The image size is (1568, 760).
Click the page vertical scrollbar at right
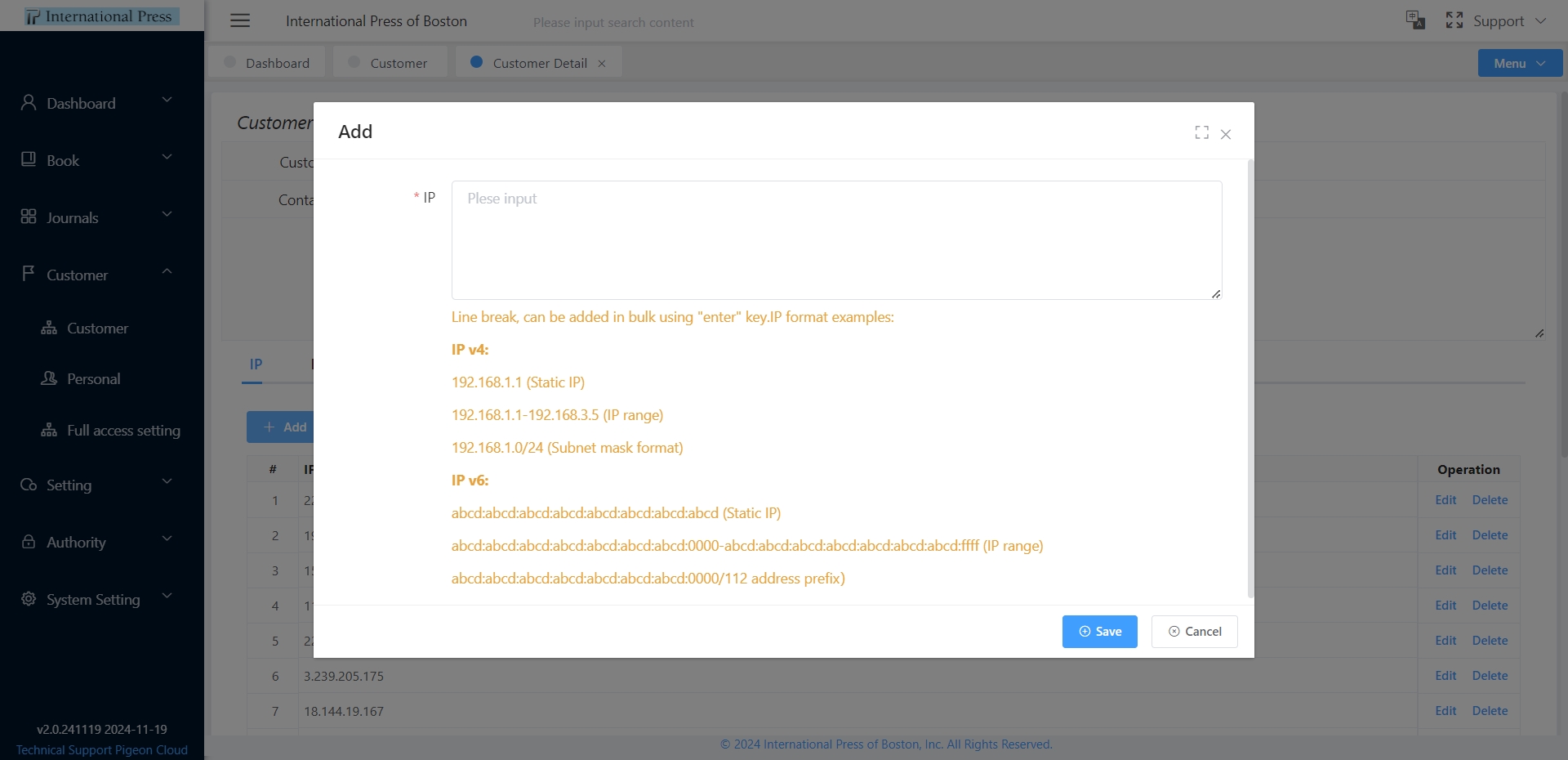1564,274
